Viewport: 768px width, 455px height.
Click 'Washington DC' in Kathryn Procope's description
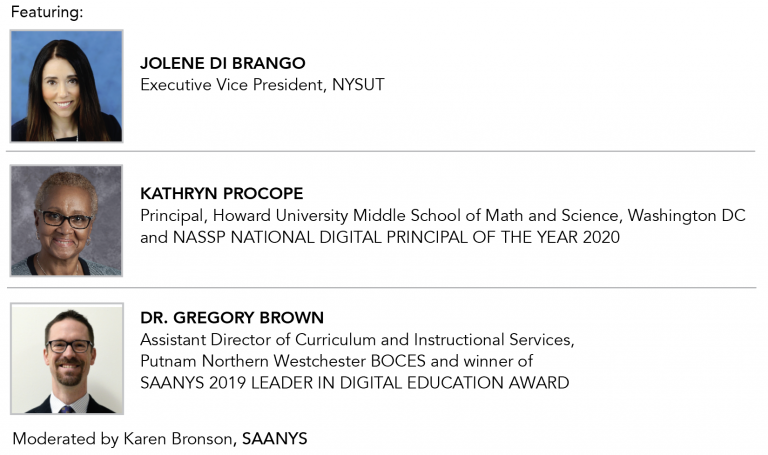pyautogui.click(x=687, y=216)
